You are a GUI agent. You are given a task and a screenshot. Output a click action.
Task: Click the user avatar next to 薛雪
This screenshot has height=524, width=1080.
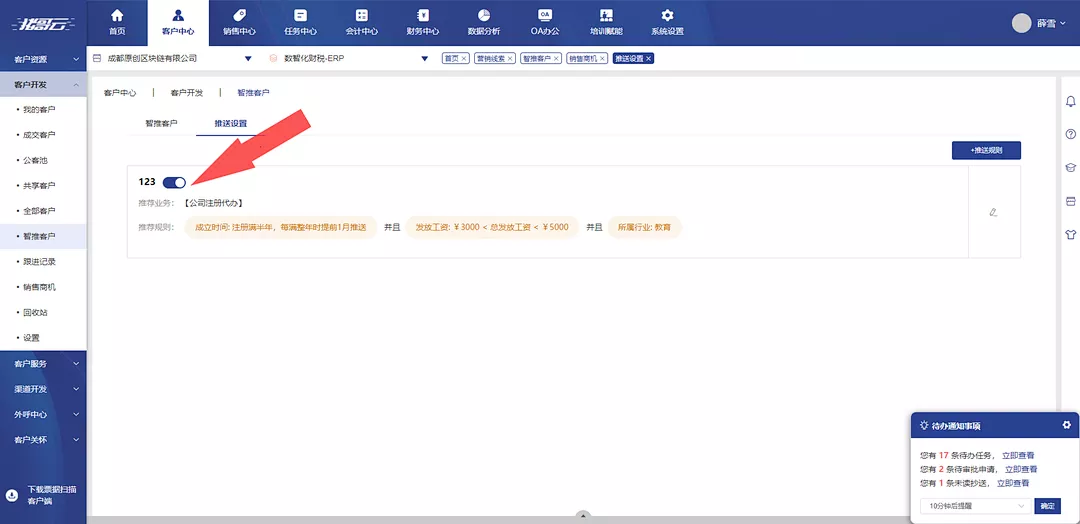coord(1021,23)
